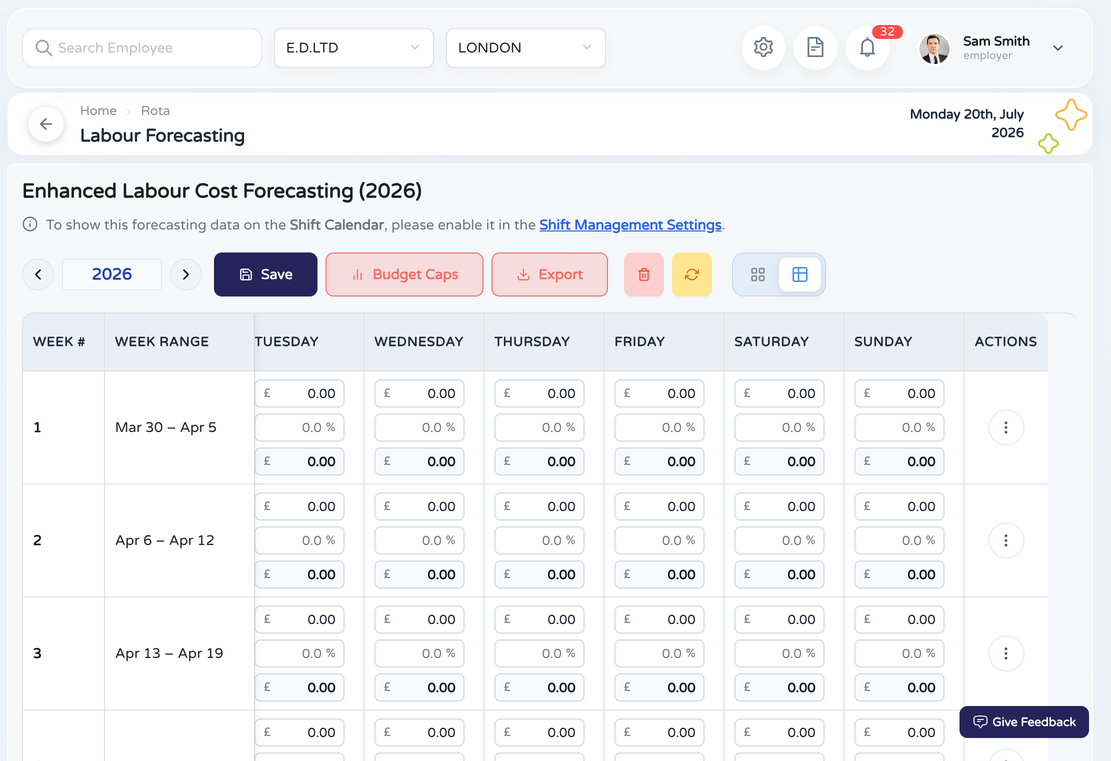
Task: Click week 2 Tuesday bottom £ amount field
Action: pos(300,575)
